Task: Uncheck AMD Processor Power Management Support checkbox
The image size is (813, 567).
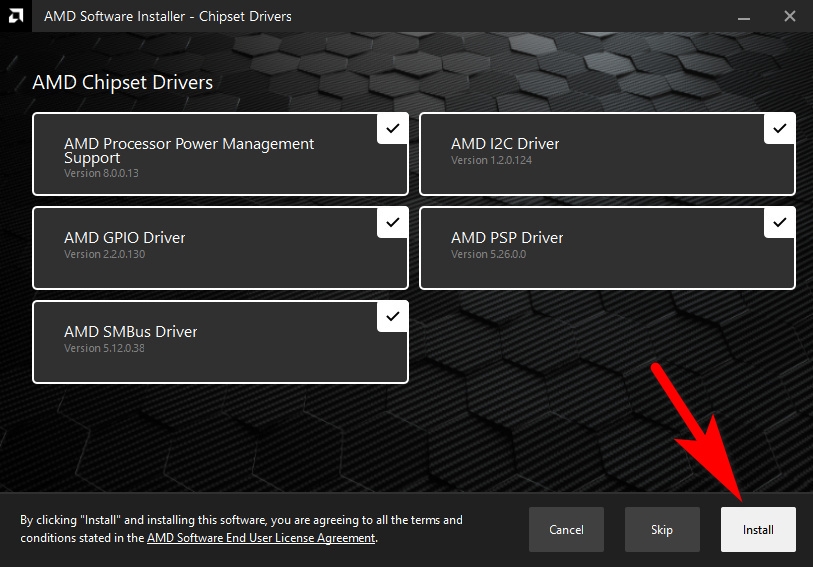Action: 392,128
